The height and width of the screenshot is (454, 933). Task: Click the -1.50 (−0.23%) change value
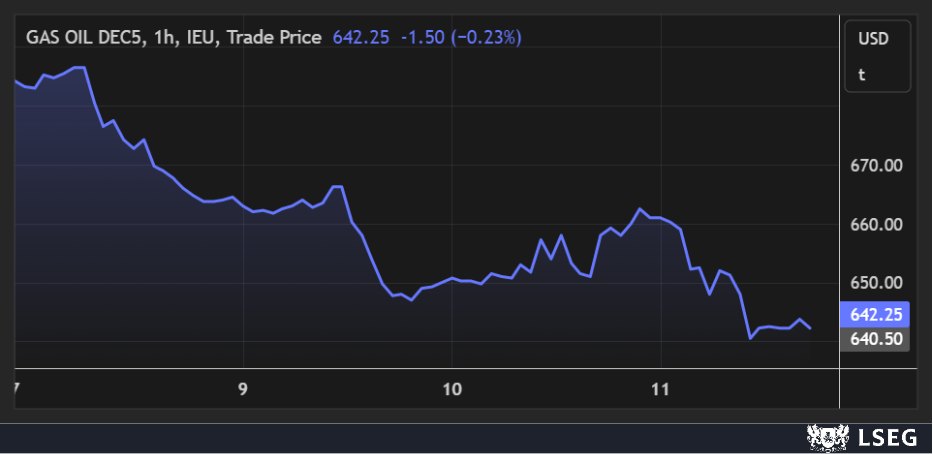(461, 37)
